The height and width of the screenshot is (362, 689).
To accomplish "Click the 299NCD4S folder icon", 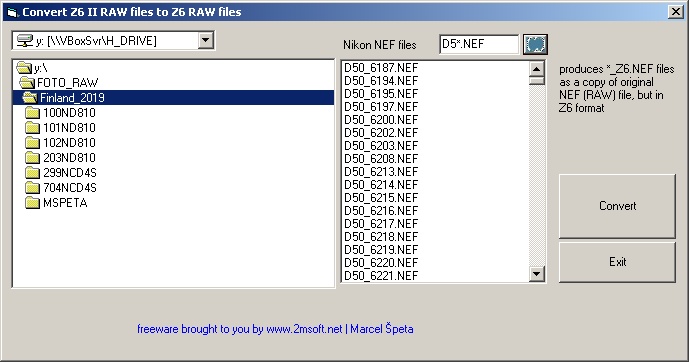I will (x=33, y=172).
